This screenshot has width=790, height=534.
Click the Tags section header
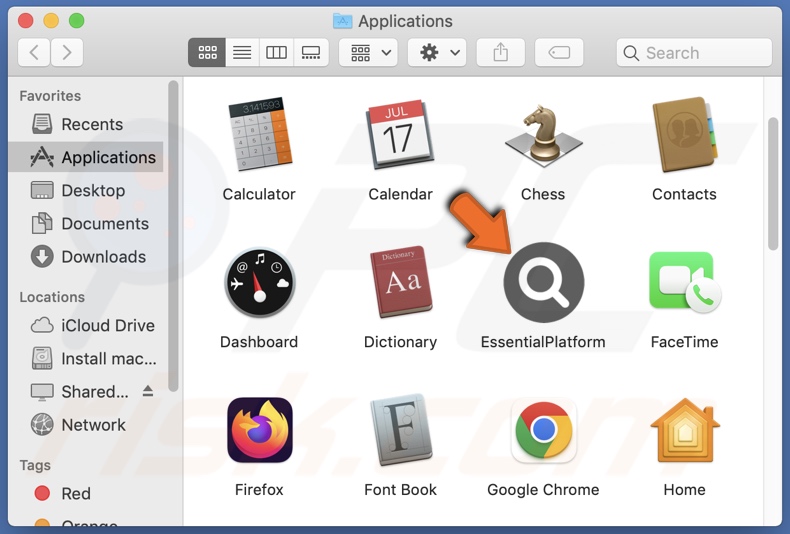tap(35, 465)
